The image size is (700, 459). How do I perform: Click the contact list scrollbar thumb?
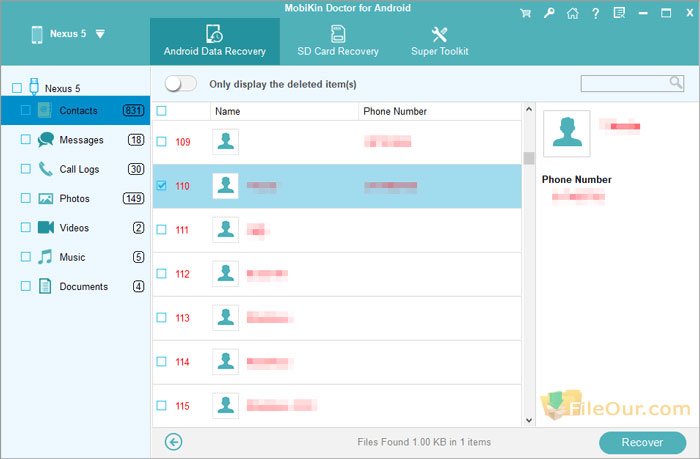[529, 158]
